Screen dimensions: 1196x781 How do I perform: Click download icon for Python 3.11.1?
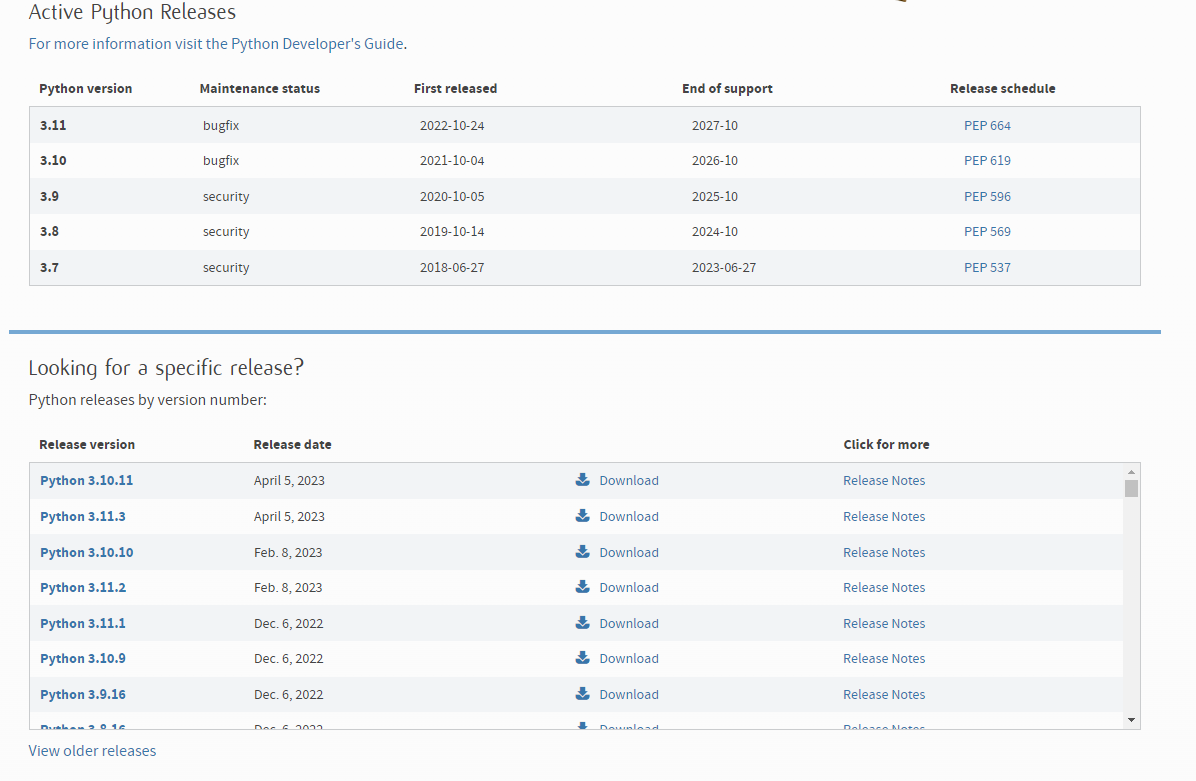583,623
